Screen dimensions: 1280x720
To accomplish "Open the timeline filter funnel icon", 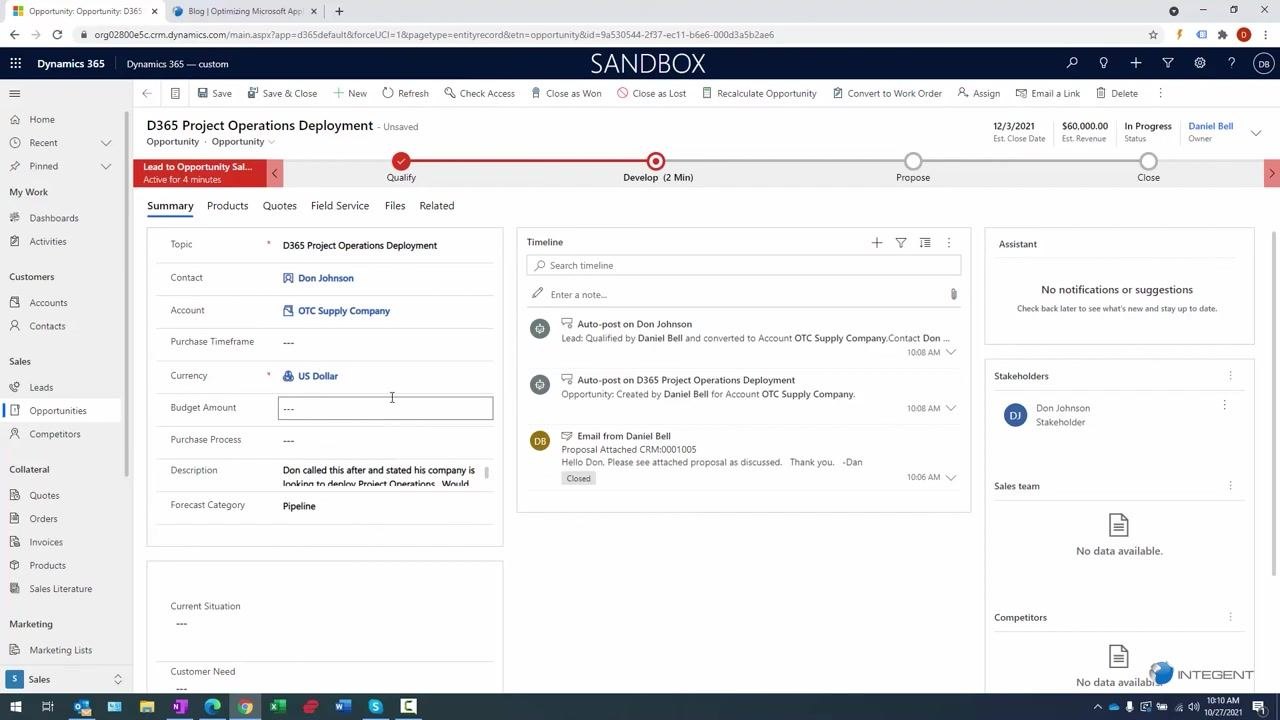I will 901,242.
